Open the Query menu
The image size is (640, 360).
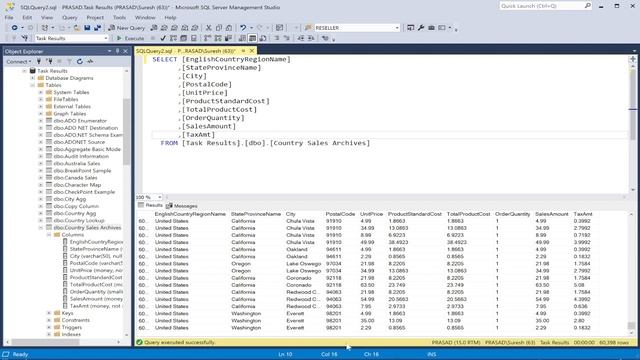[x=70, y=18]
